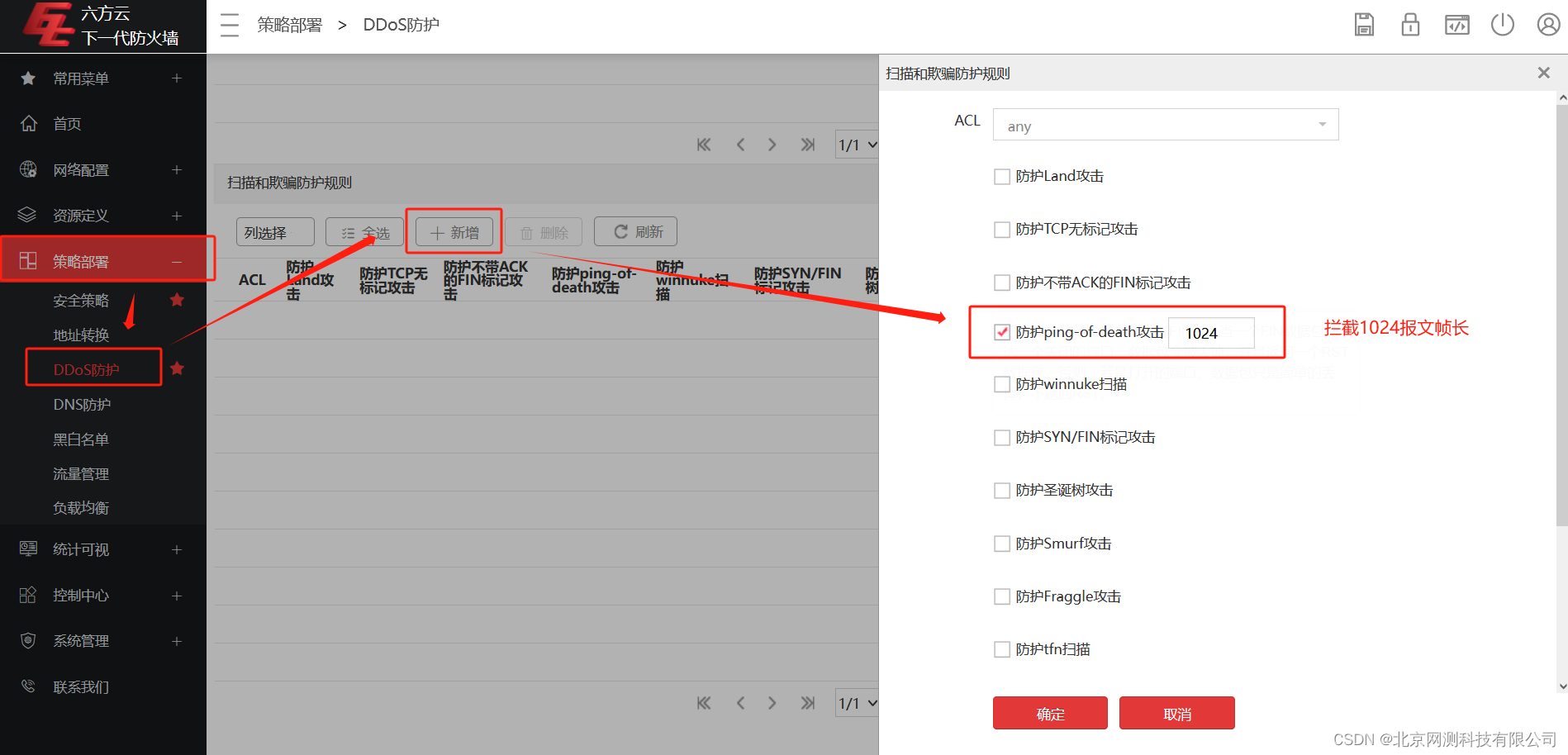Image resolution: width=1568 pixels, height=755 pixels.
Task: Click the home icon beside 首页
Action: coord(28,124)
